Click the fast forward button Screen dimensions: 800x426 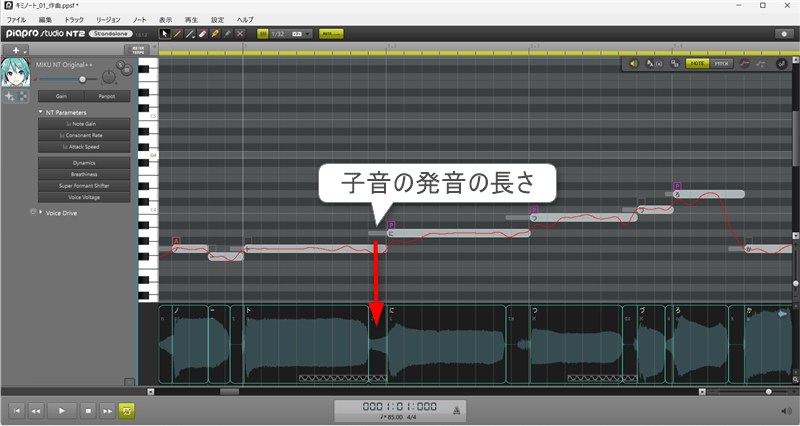click(107, 410)
